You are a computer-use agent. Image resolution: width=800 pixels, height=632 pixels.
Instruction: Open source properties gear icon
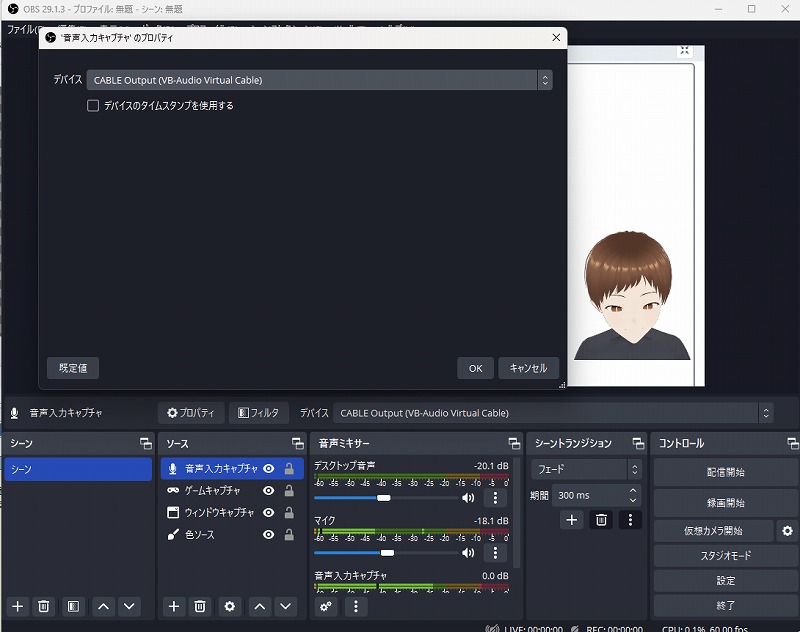[x=230, y=606]
